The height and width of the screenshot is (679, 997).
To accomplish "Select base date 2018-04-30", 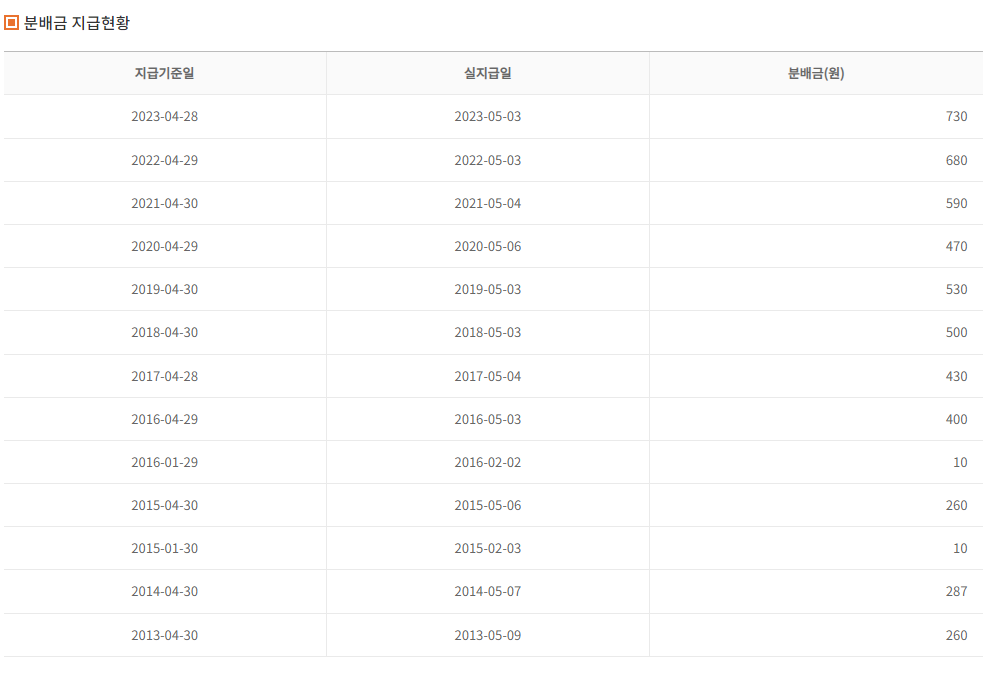I will [x=165, y=333].
